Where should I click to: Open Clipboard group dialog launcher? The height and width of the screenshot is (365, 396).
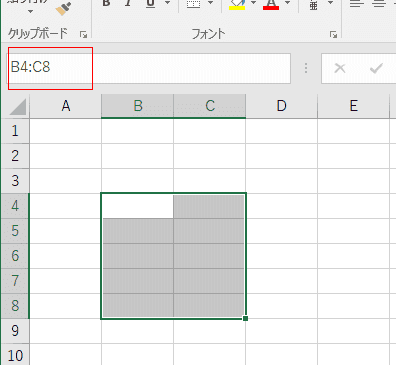pos(83,34)
